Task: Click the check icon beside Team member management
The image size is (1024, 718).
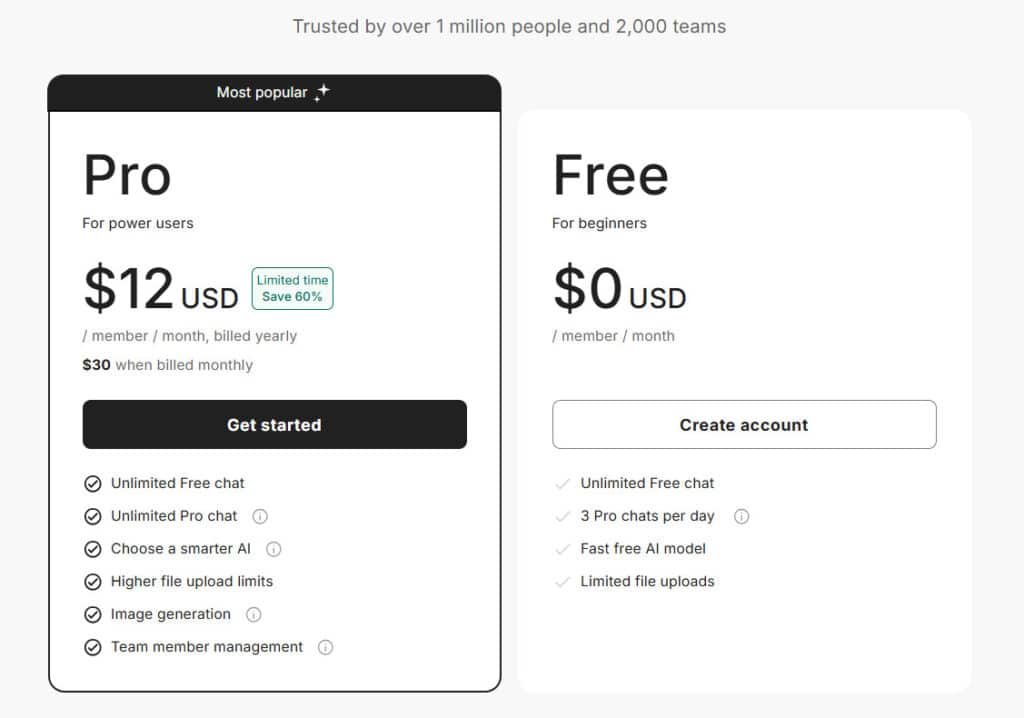Action: 93,647
